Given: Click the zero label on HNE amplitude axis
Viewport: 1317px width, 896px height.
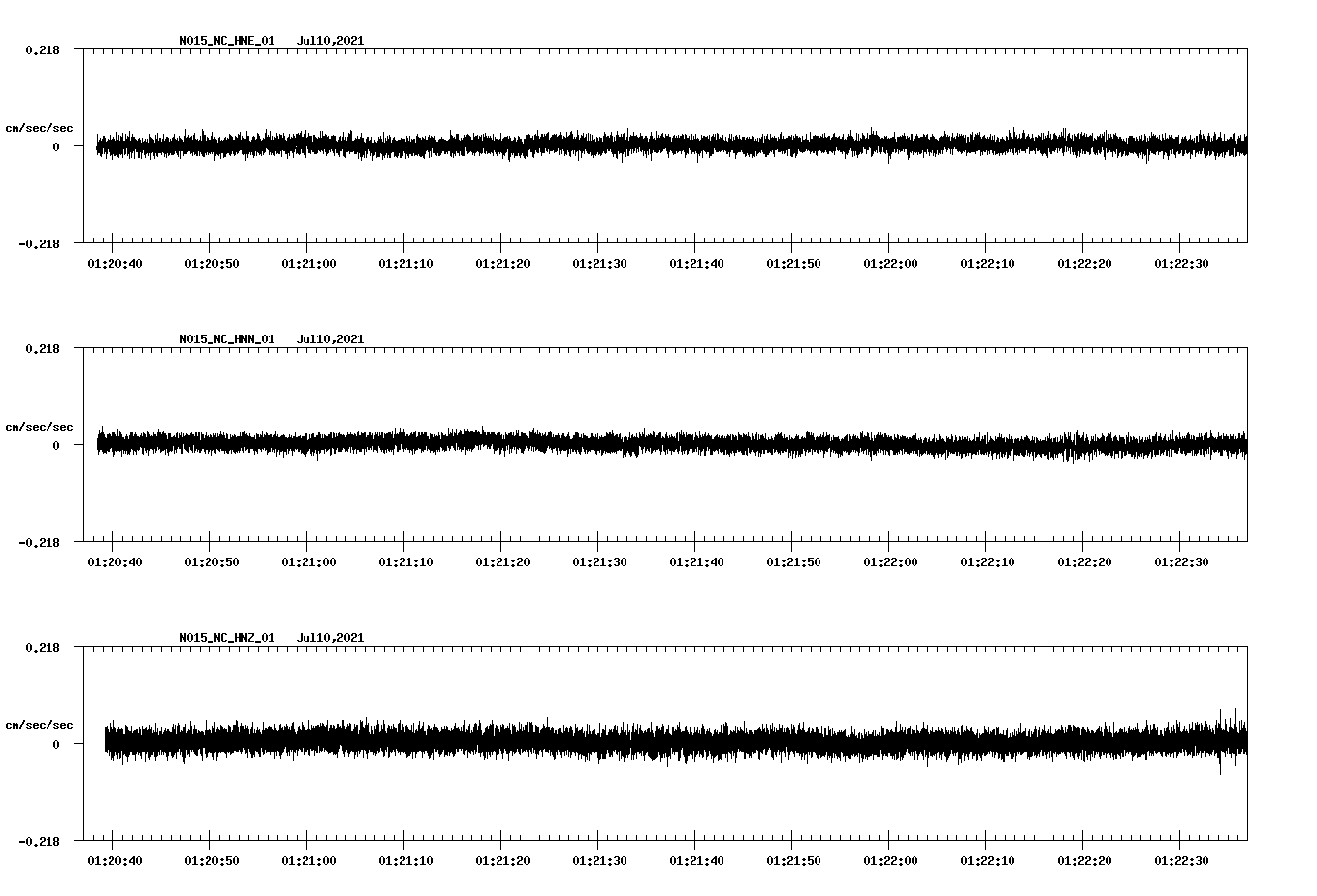Looking at the screenshot, I should pos(56,146).
